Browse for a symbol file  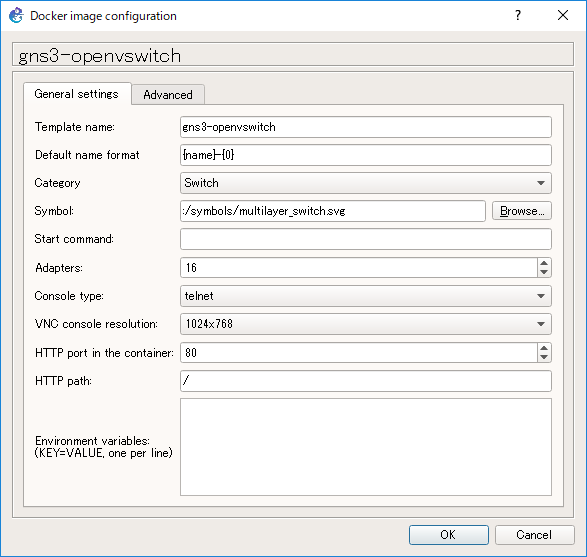pos(522,211)
